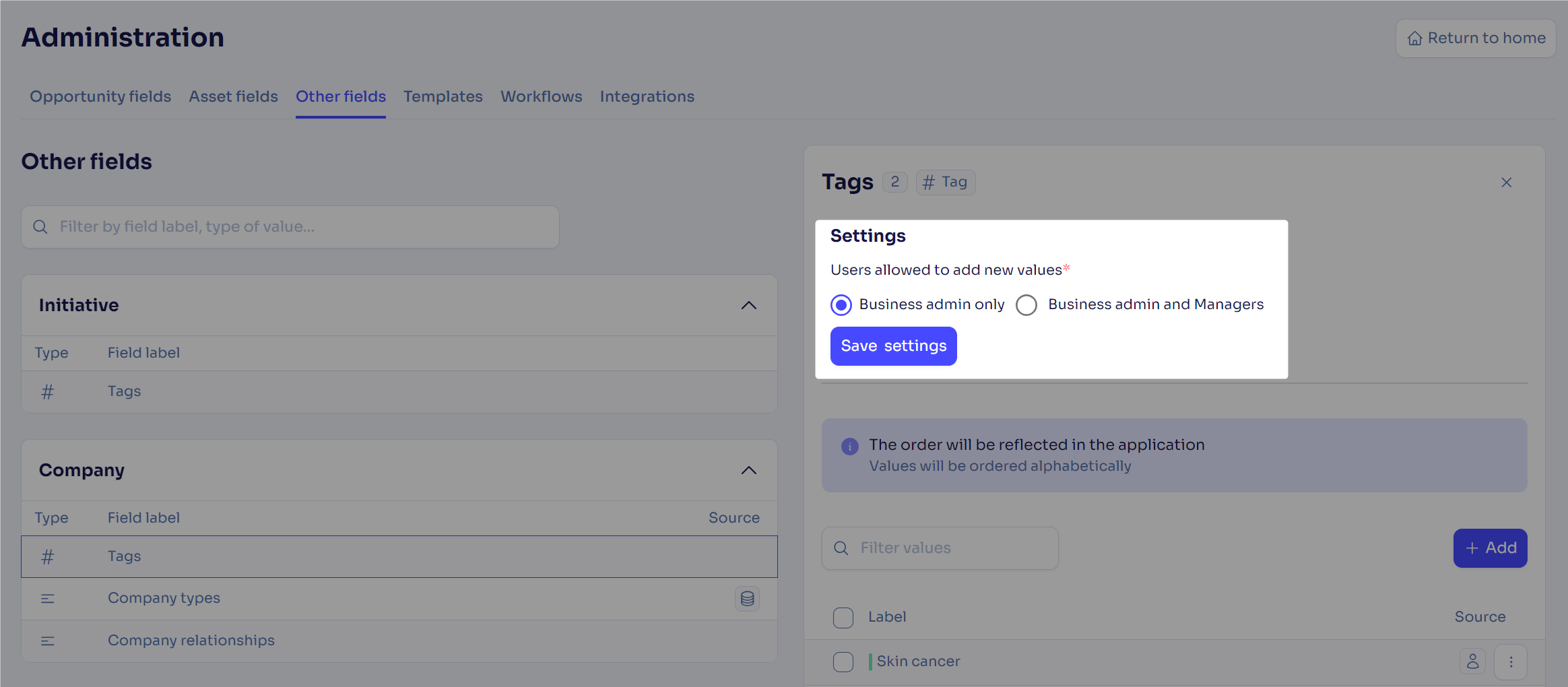Viewport: 1568px width, 687px height.
Task: Select Business admin and Managers radio button
Action: click(x=1026, y=305)
